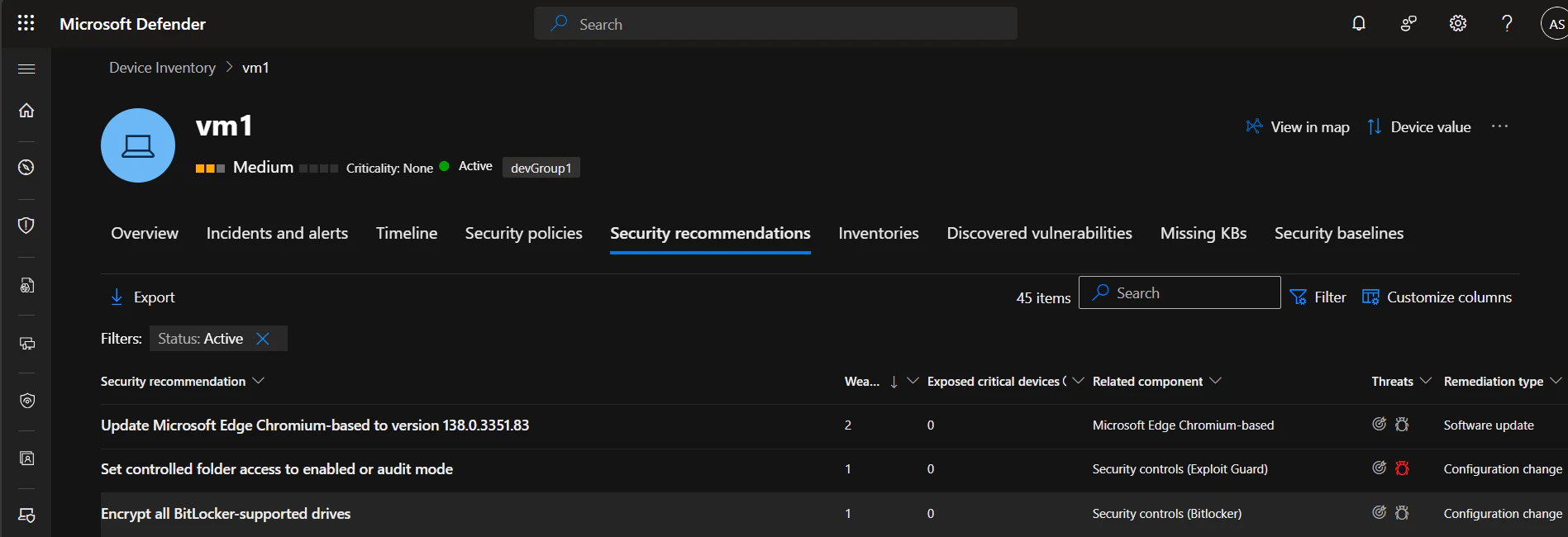This screenshot has width=1568, height=537.
Task: Click Security controls (Bitlocker) cell
Action: tap(1166, 513)
